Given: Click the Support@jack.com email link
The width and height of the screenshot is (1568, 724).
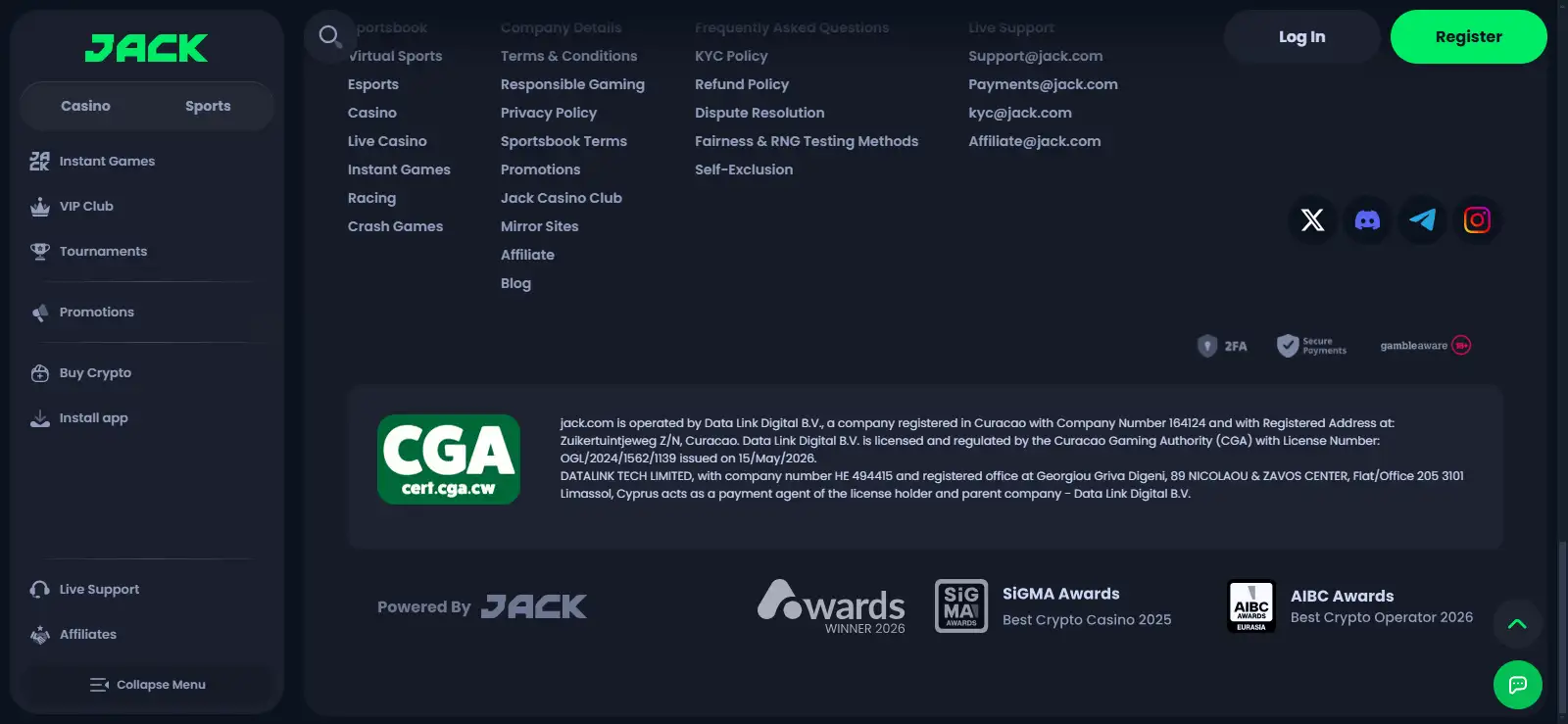Looking at the screenshot, I should tap(1035, 56).
